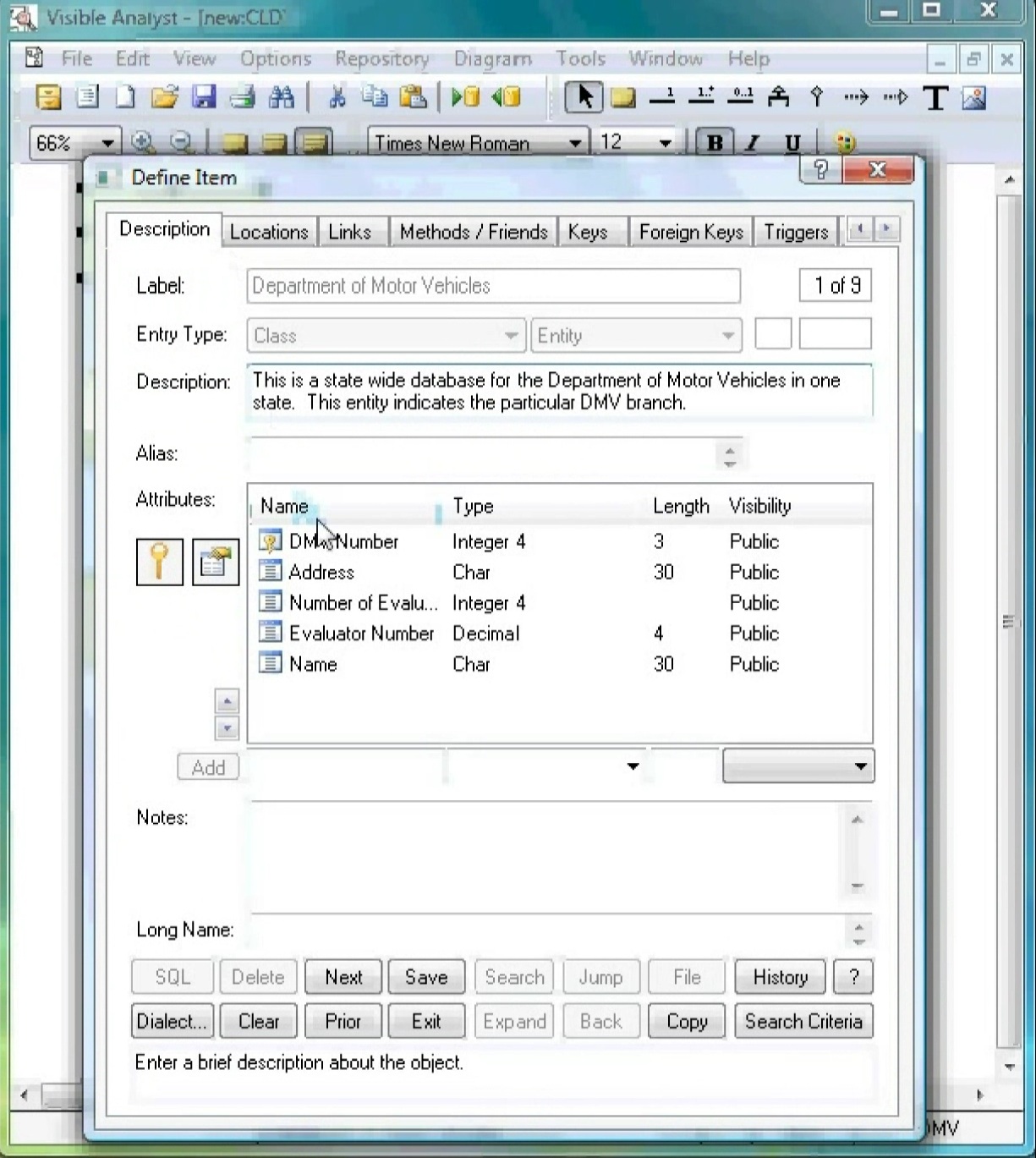Viewport: 1036px width, 1158px height.
Task: Open the 66% zoom level dropdown
Action: 107,143
